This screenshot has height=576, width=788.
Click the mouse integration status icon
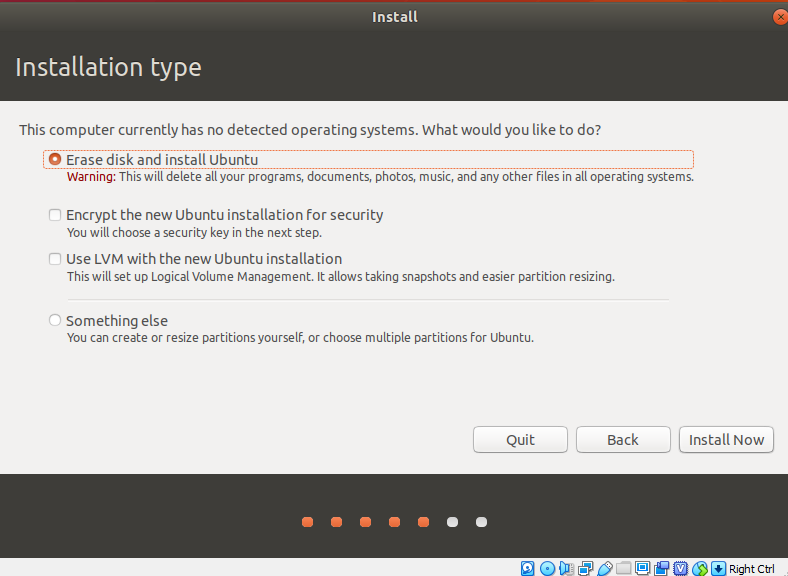click(x=700, y=568)
